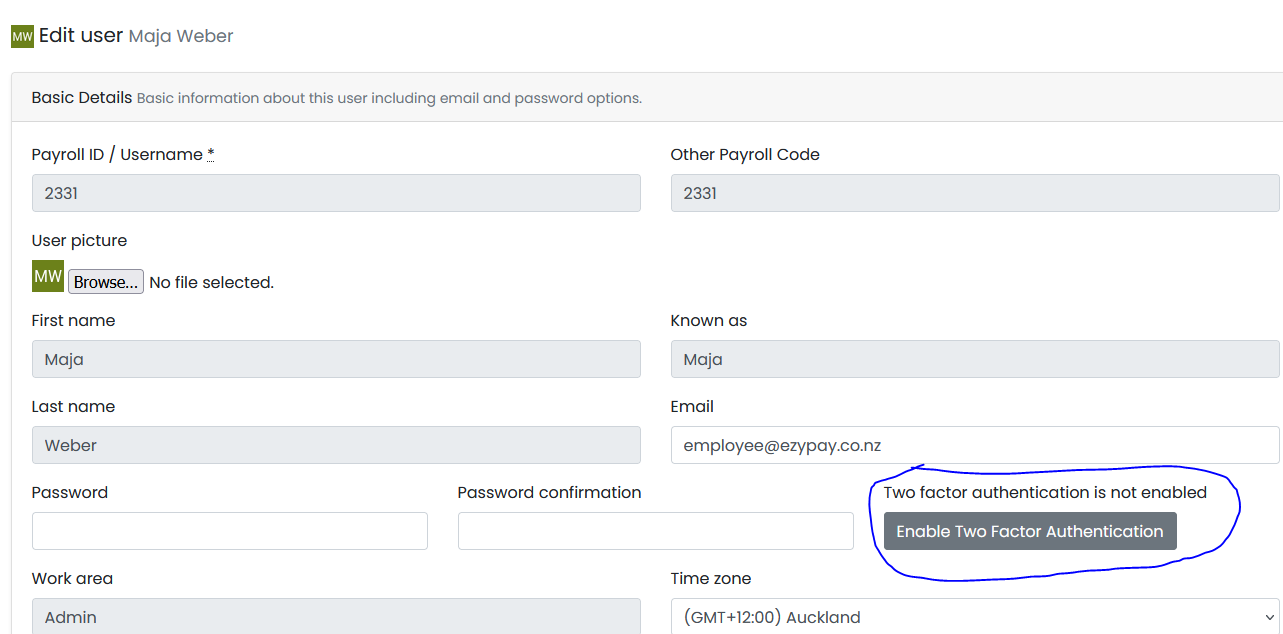This screenshot has width=1283, height=634.
Task: Click into the Password input field
Action: pyautogui.click(x=229, y=531)
